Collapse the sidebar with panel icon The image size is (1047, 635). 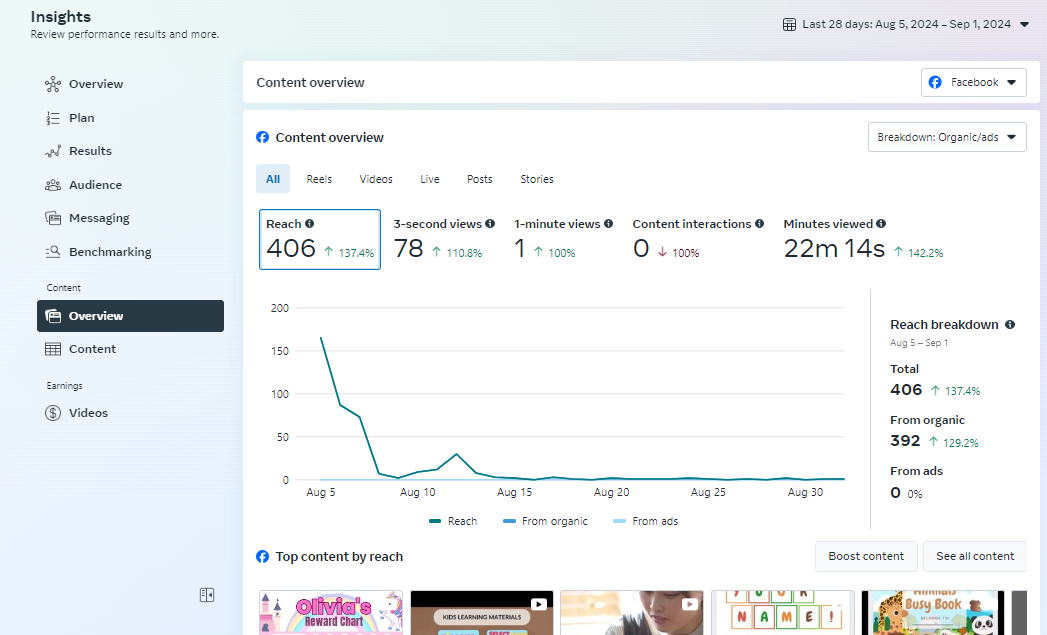(x=207, y=595)
